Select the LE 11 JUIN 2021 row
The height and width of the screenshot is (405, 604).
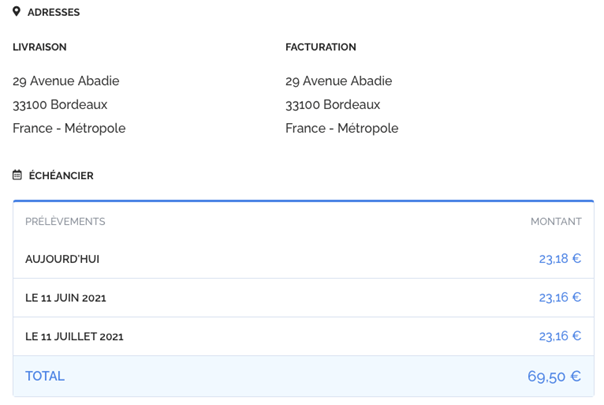(x=66, y=298)
